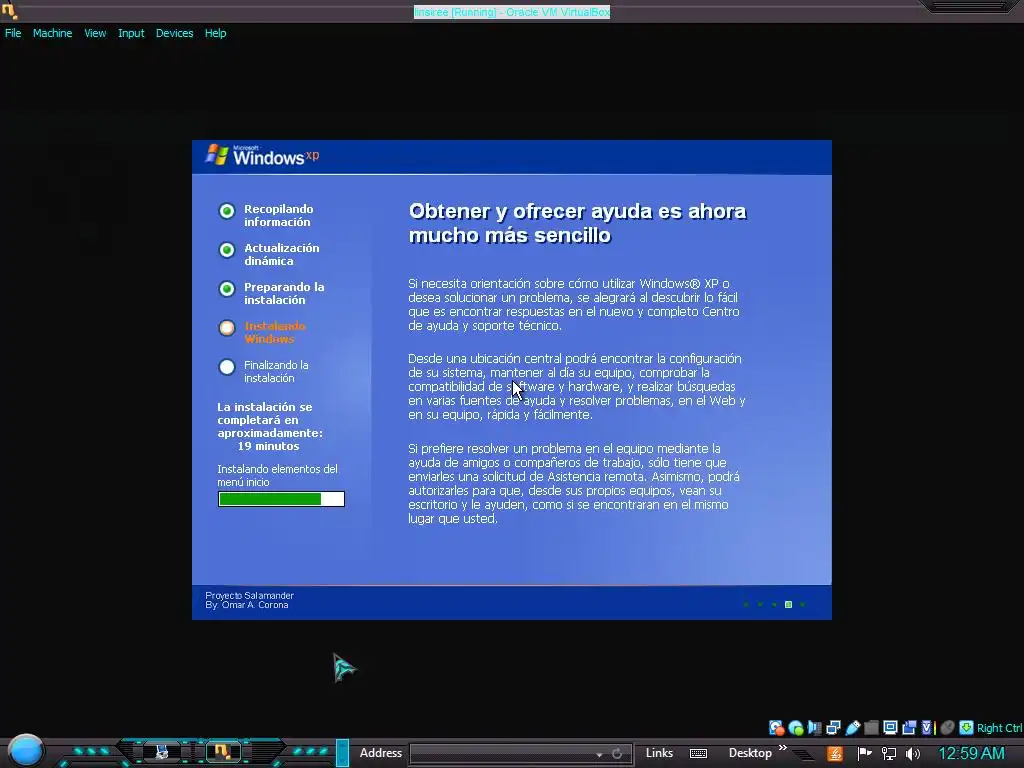The image size is (1024, 768).
Task: Open the Start menu orb
Action: click(26, 750)
